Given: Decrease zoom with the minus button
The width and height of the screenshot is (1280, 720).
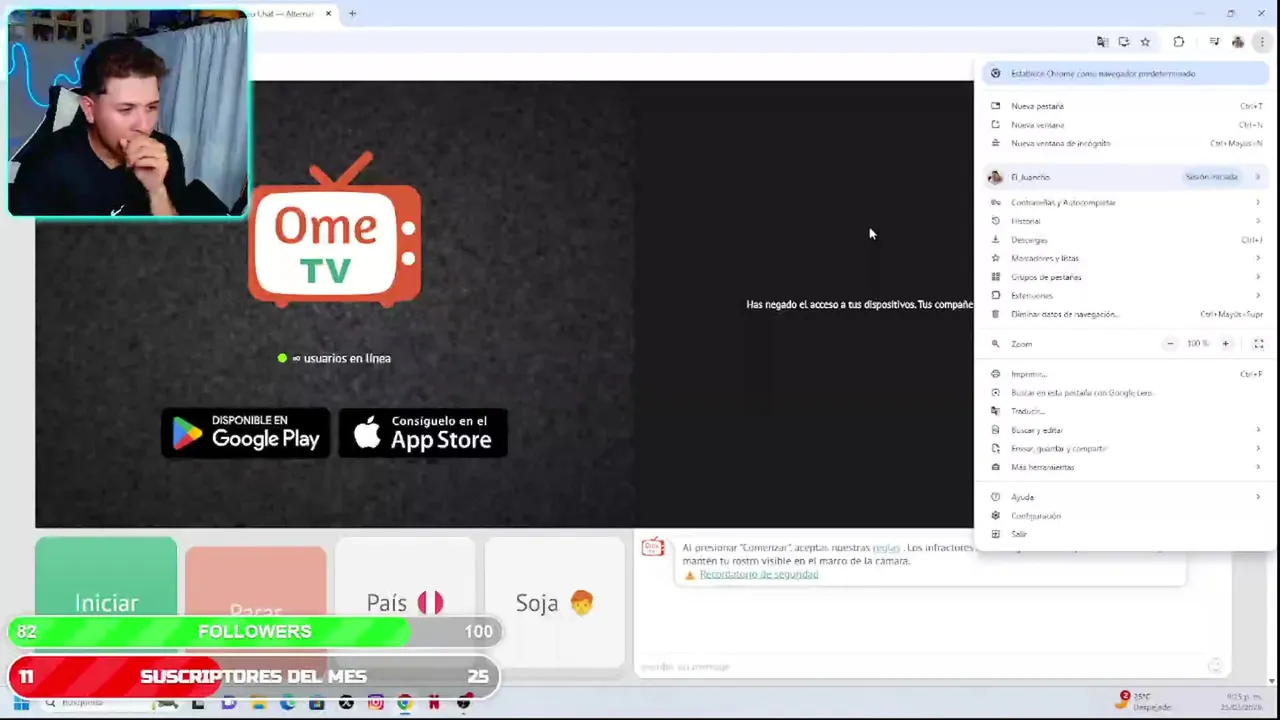Looking at the screenshot, I should click(x=1170, y=344).
